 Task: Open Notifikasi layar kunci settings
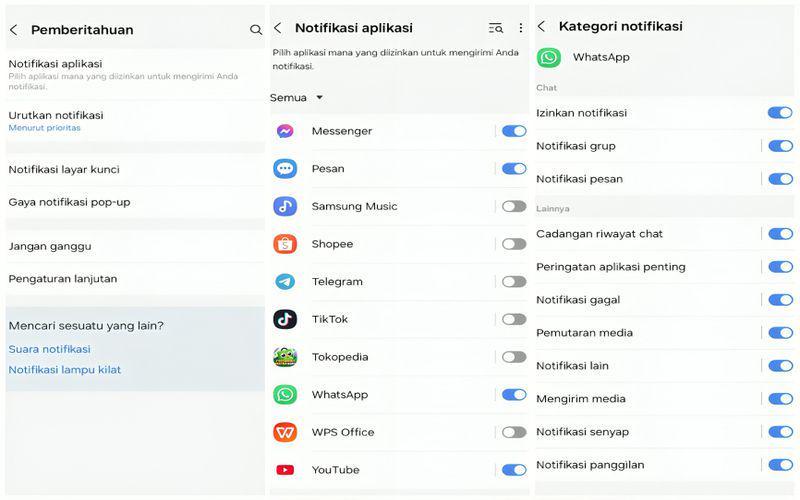coord(135,169)
